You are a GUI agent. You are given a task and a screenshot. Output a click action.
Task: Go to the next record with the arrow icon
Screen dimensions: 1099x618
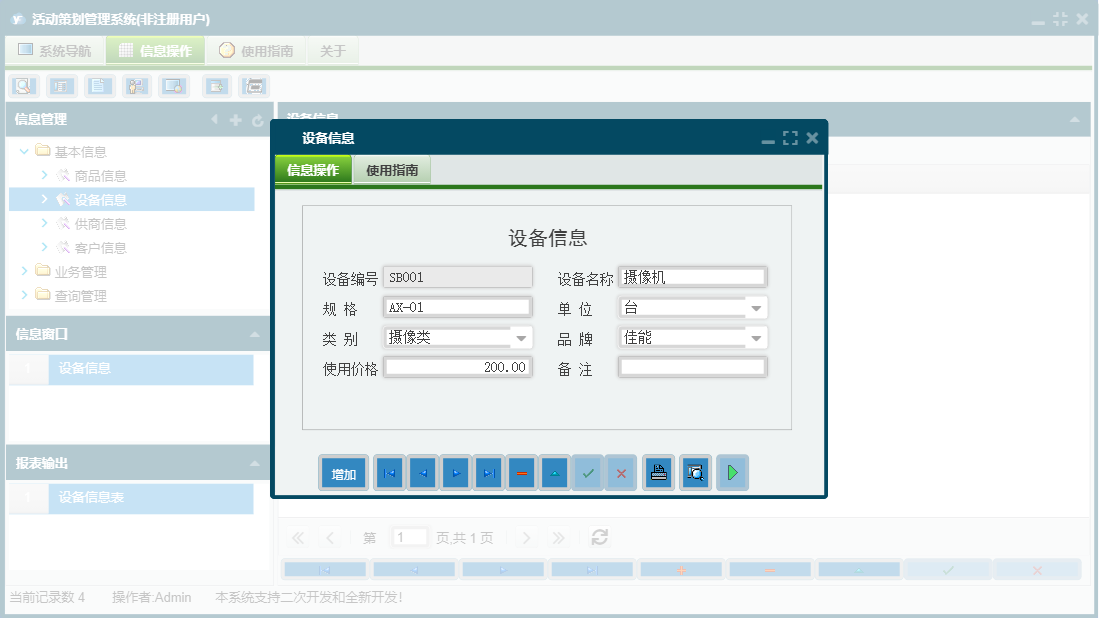pos(455,472)
